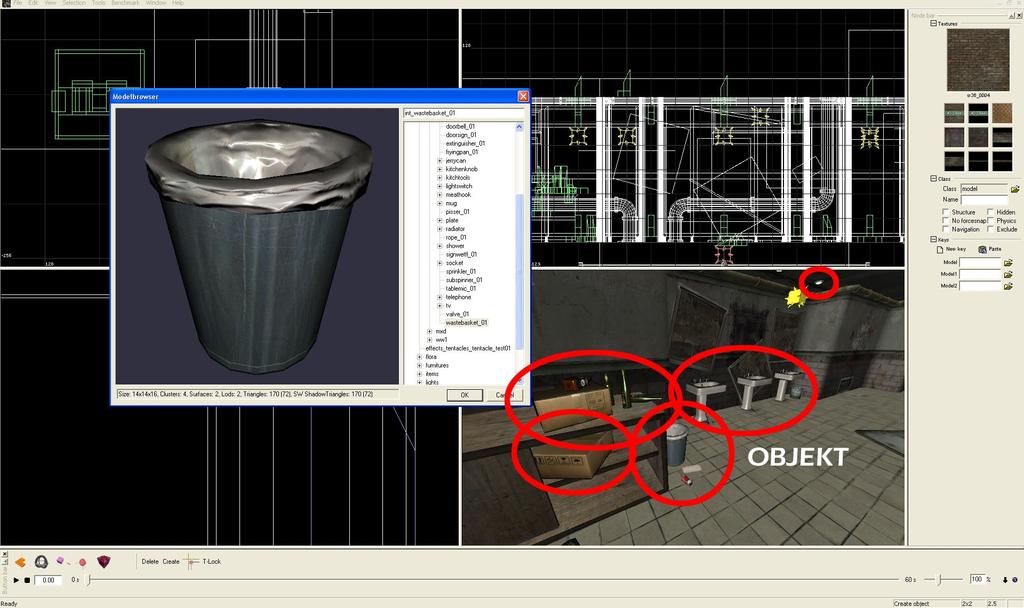
Task: Select wastebasket_01 in the model tree
Action: 466,323
